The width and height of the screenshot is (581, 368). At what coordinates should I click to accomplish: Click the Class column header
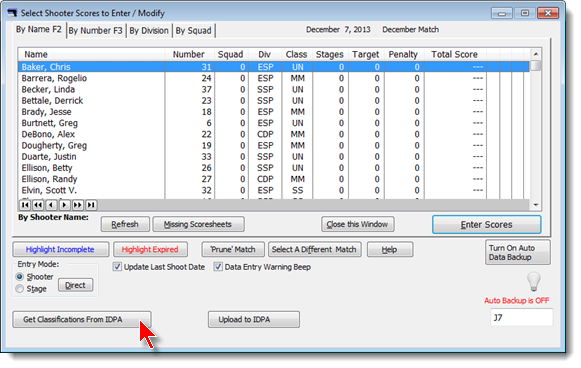point(297,54)
